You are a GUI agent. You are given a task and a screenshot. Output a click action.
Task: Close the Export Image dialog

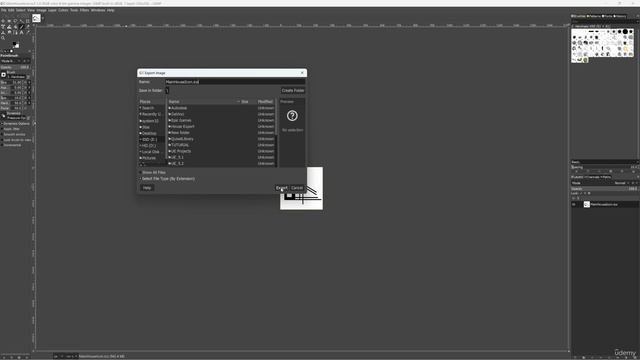[302, 73]
